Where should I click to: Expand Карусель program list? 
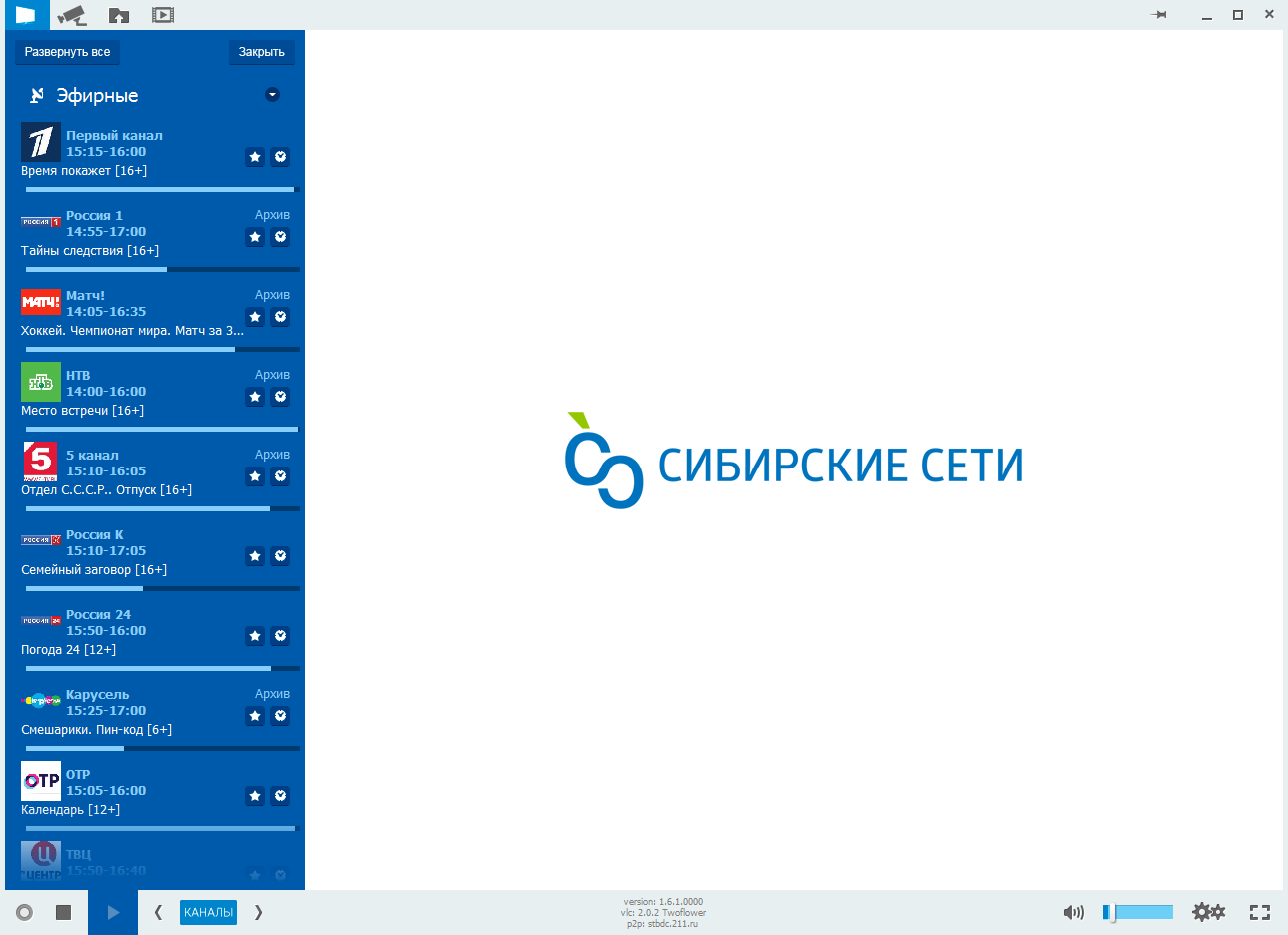[x=281, y=716]
